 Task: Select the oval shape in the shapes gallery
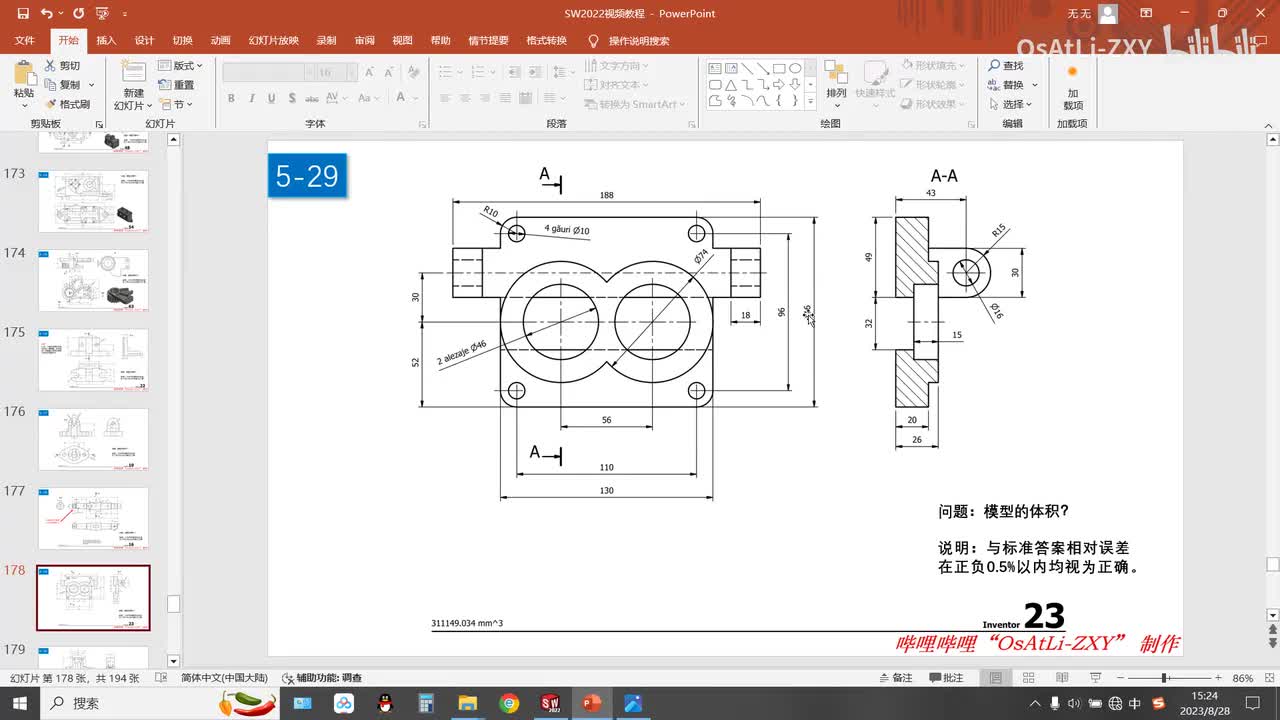[x=795, y=69]
